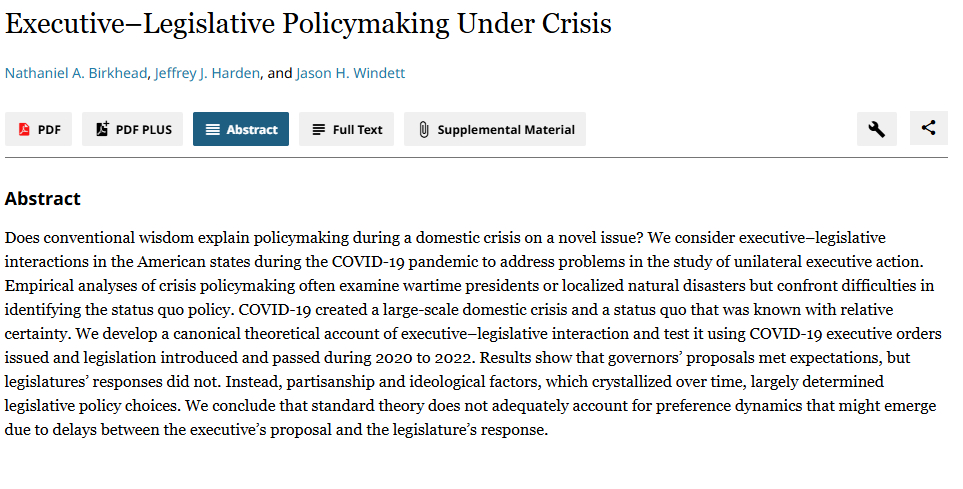Open the PDF PLUS version
The image size is (963, 489).
[144, 129]
